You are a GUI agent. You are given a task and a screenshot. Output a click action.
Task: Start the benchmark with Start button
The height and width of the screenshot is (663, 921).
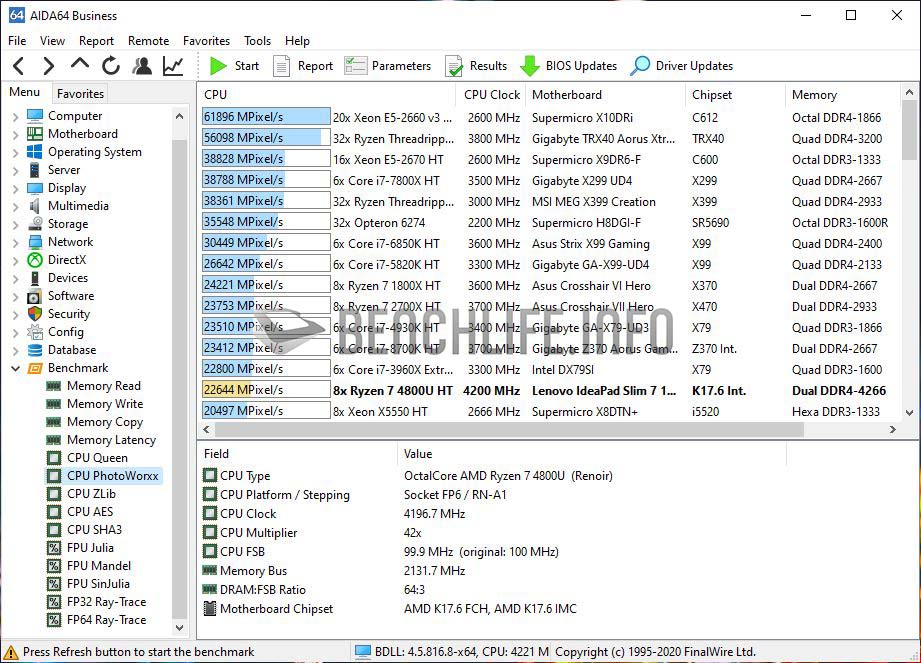click(x=234, y=66)
